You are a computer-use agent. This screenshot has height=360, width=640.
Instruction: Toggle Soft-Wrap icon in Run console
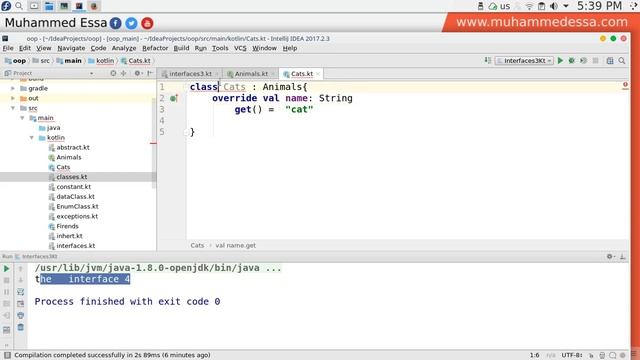[20, 292]
